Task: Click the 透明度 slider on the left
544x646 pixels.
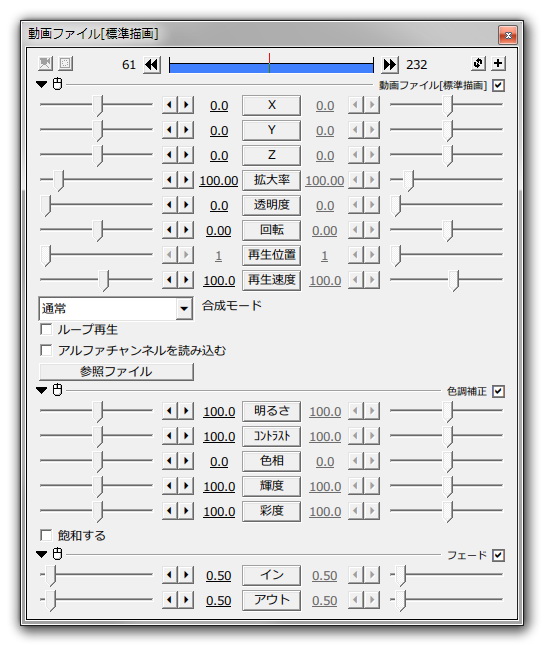Action: [x=96, y=205]
